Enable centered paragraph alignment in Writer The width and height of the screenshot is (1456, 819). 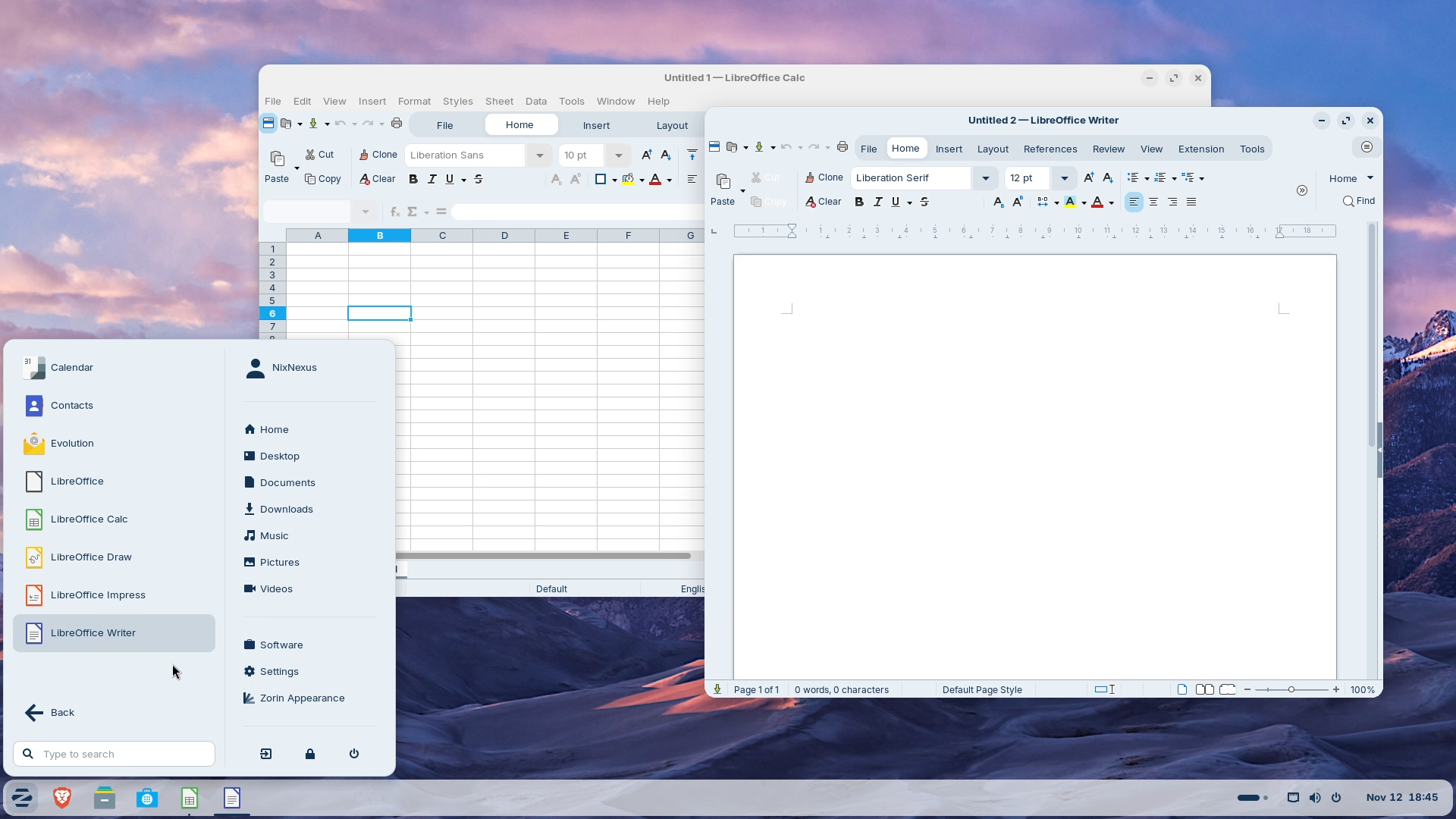[x=1153, y=202]
